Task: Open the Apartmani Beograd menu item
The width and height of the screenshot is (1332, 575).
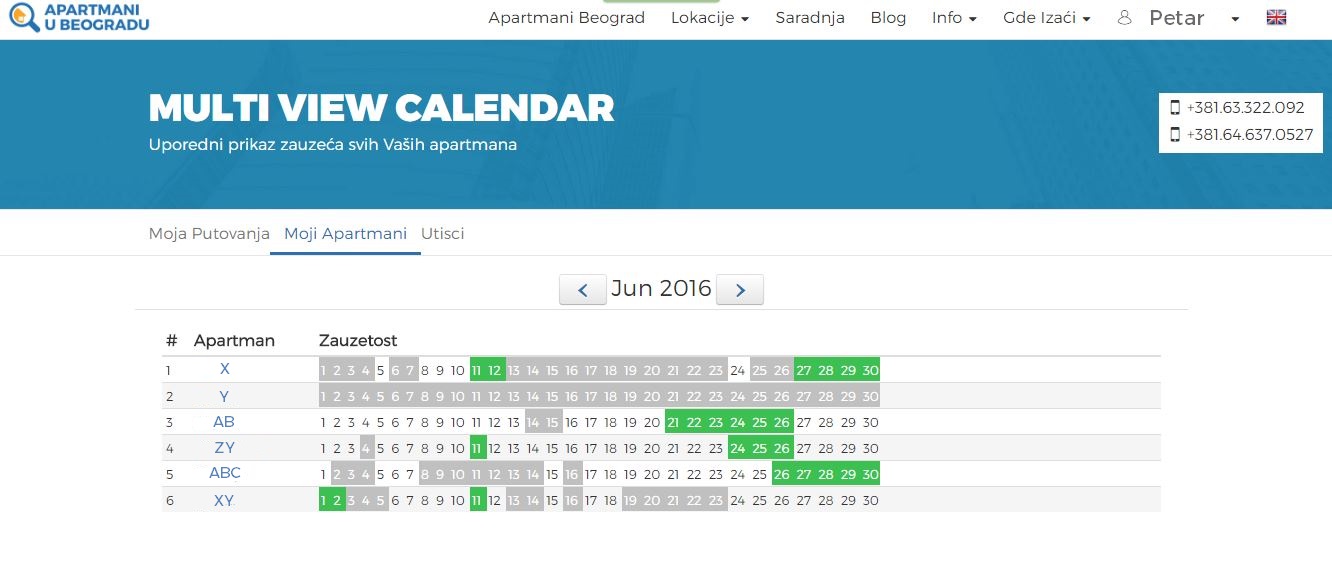Action: pyautogui.click(x=566, y=18)
